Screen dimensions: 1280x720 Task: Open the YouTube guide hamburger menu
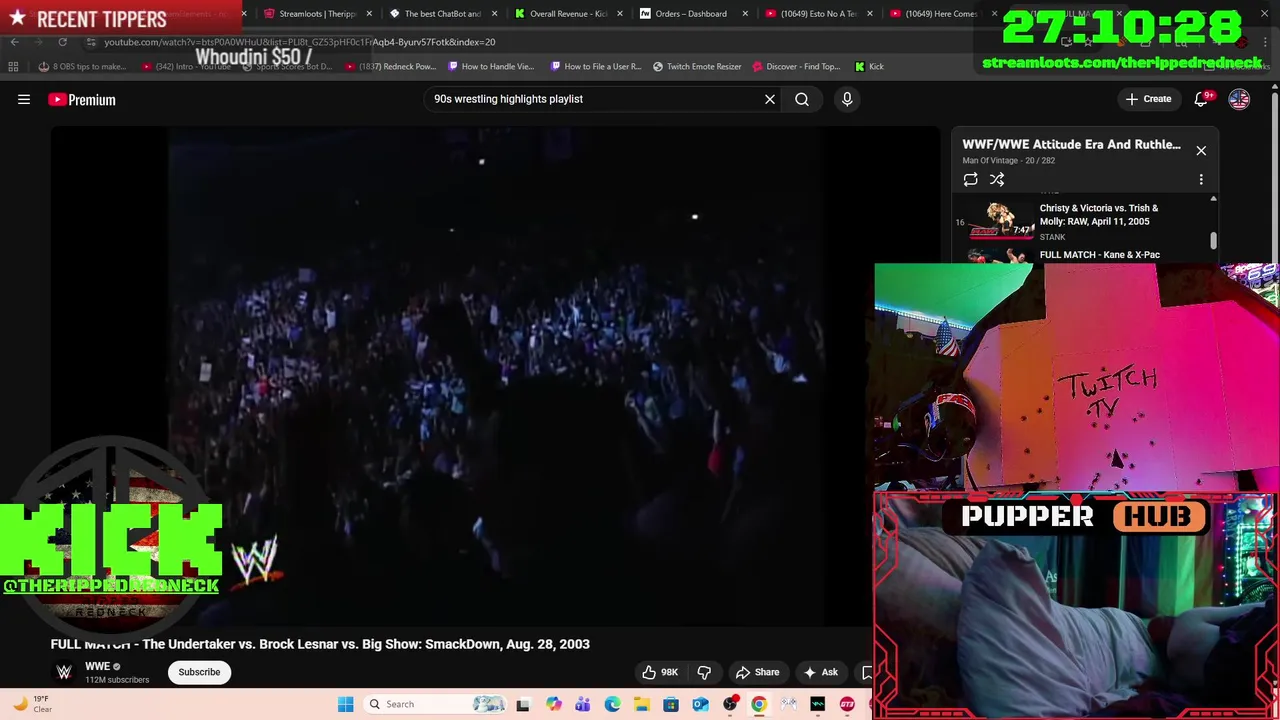pos(24,99)
